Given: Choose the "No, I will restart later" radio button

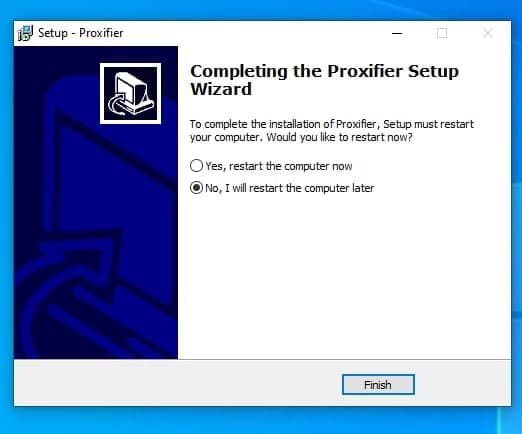Looking at the screenshot, I should coord(196,188).
